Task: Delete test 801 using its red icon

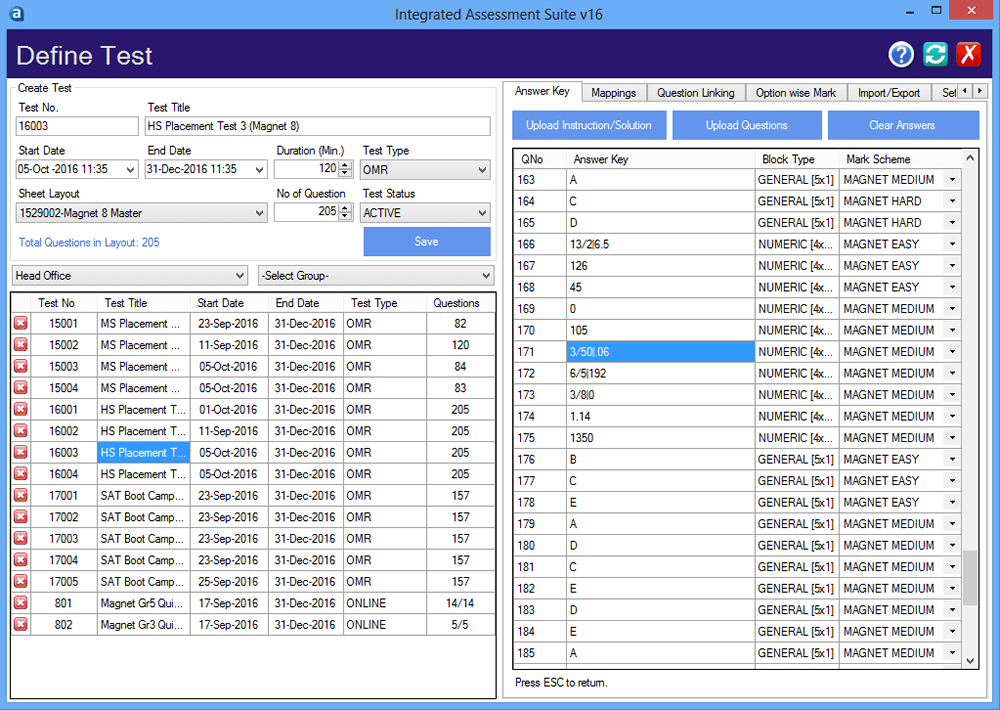Action: pos(21,603)
